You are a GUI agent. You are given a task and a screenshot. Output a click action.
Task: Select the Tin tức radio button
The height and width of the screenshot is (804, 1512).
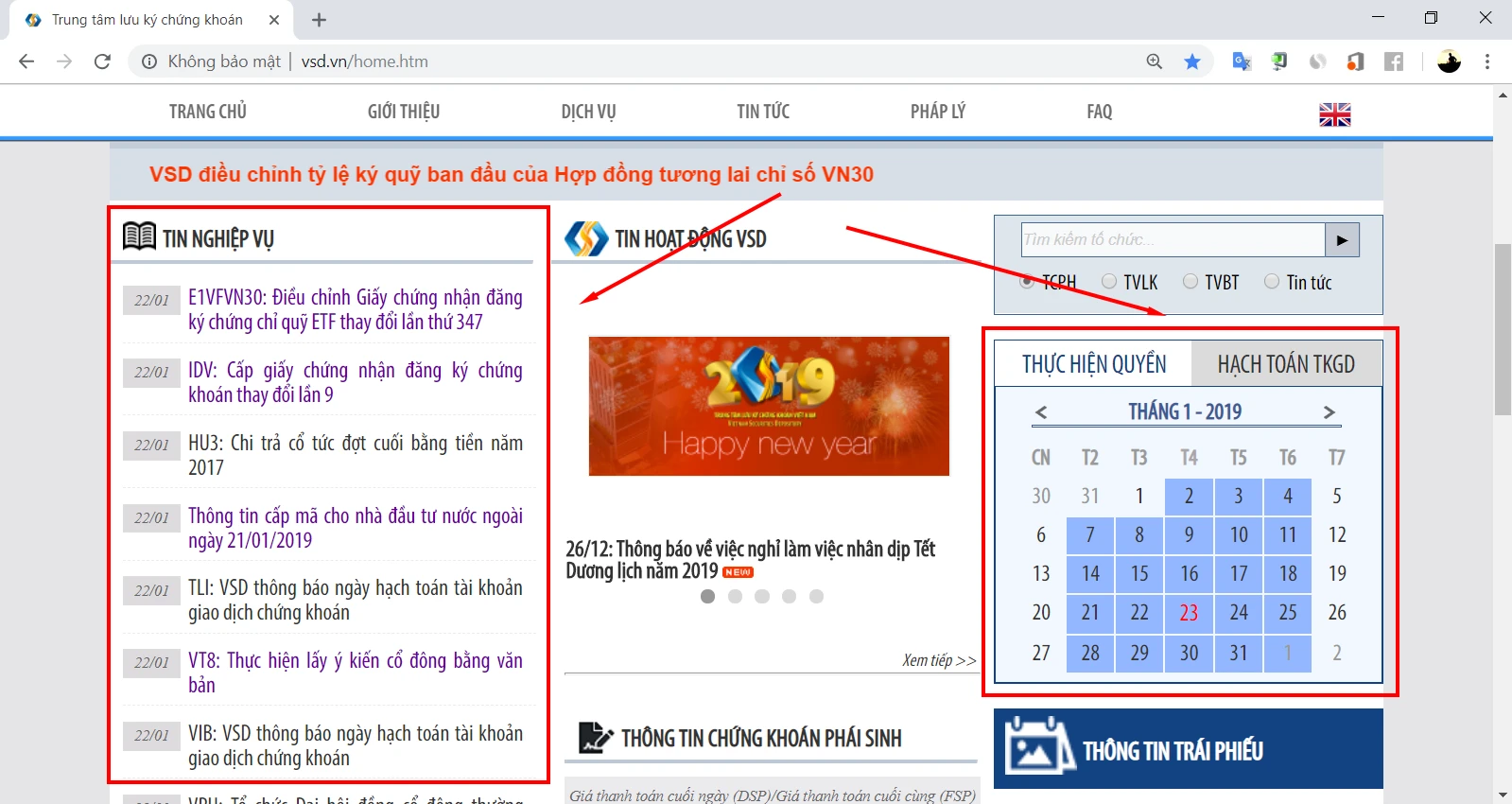coord(1272,281)
